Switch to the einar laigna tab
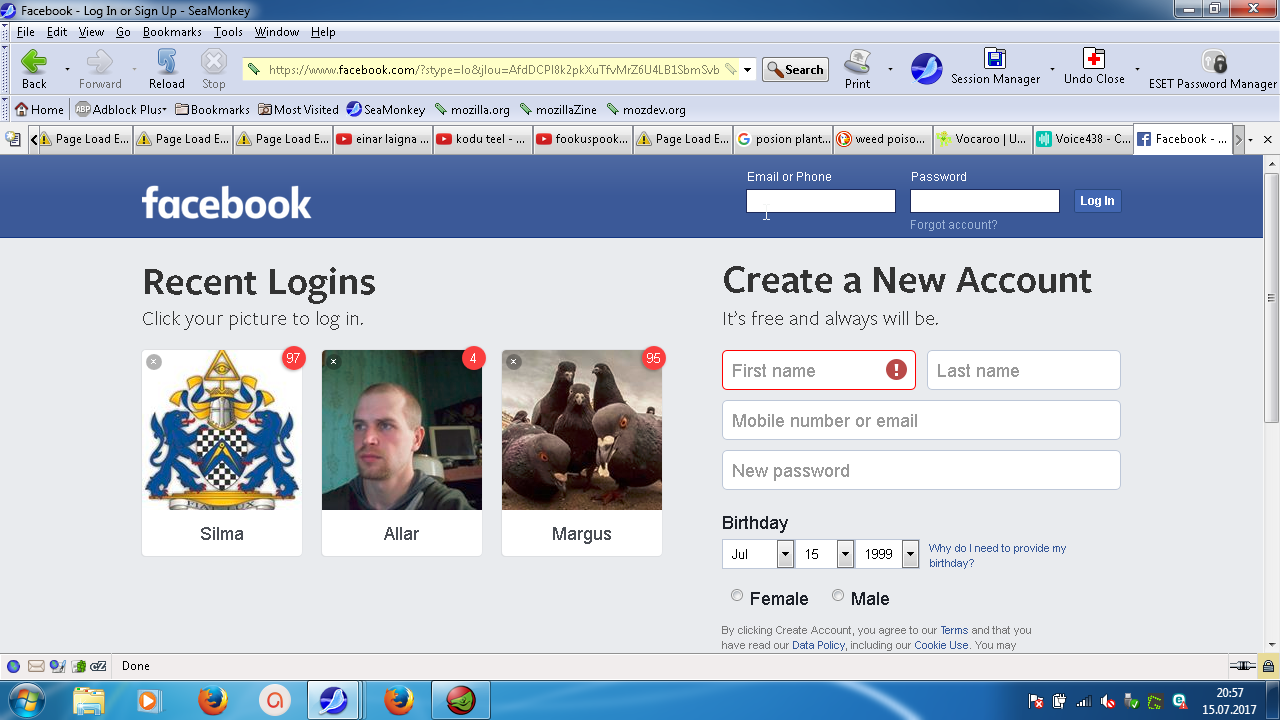1280x720 pixels. (x=383, y=139)
